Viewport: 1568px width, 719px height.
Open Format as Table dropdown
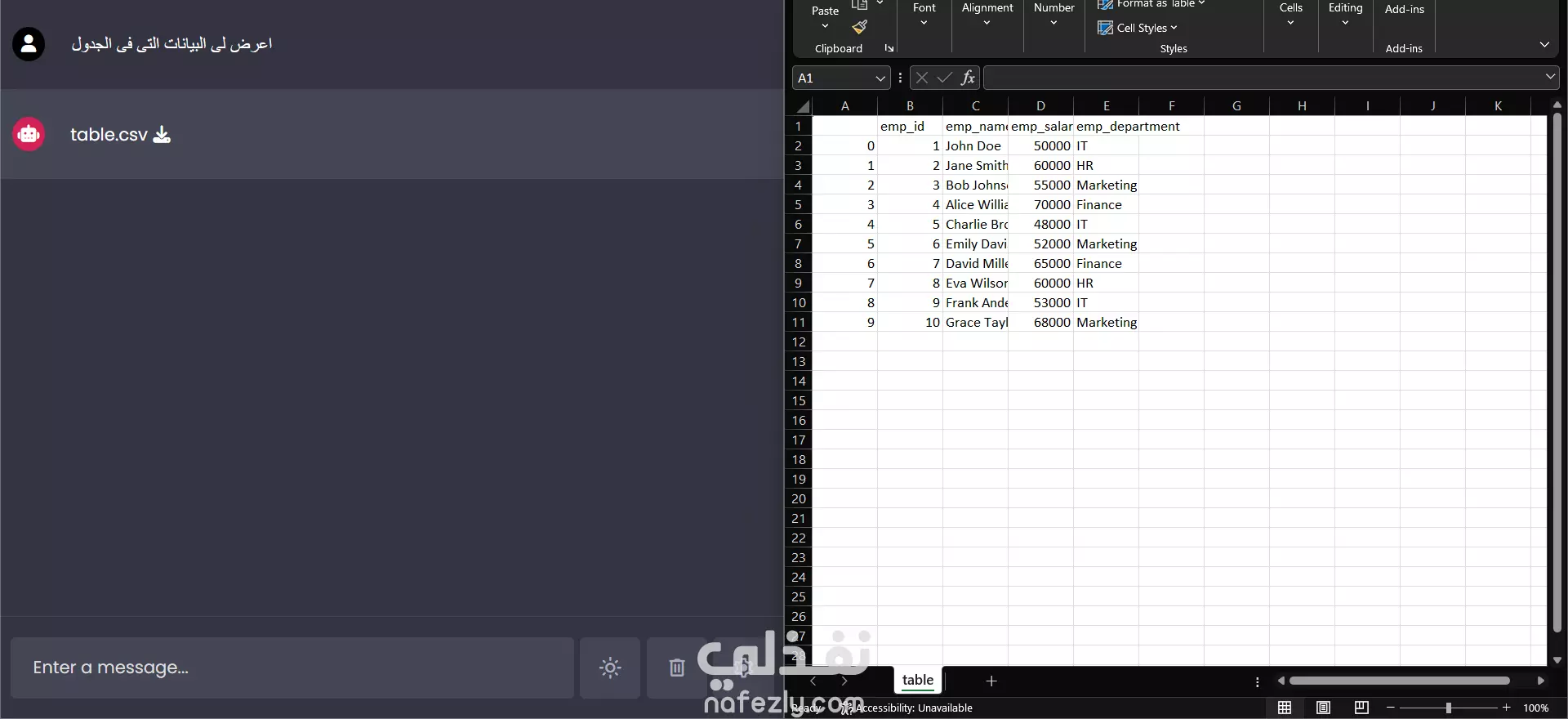1151,4
